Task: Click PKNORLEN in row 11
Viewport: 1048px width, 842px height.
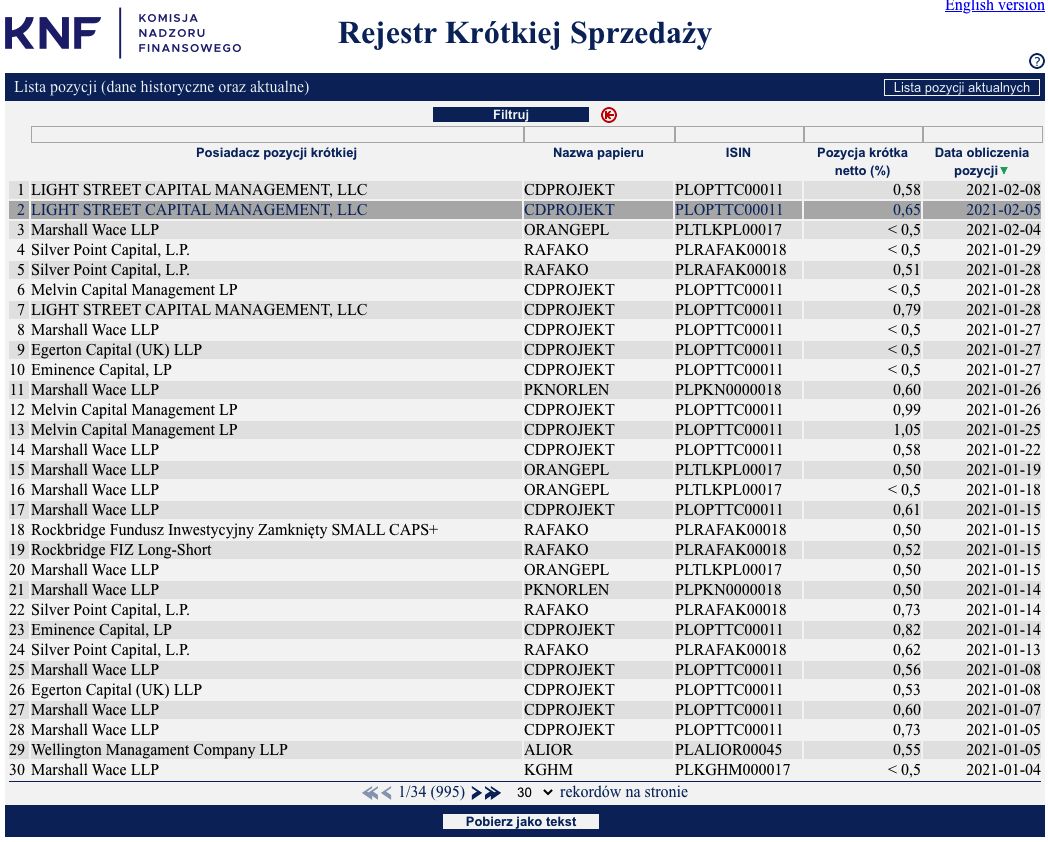Action: 566,390
